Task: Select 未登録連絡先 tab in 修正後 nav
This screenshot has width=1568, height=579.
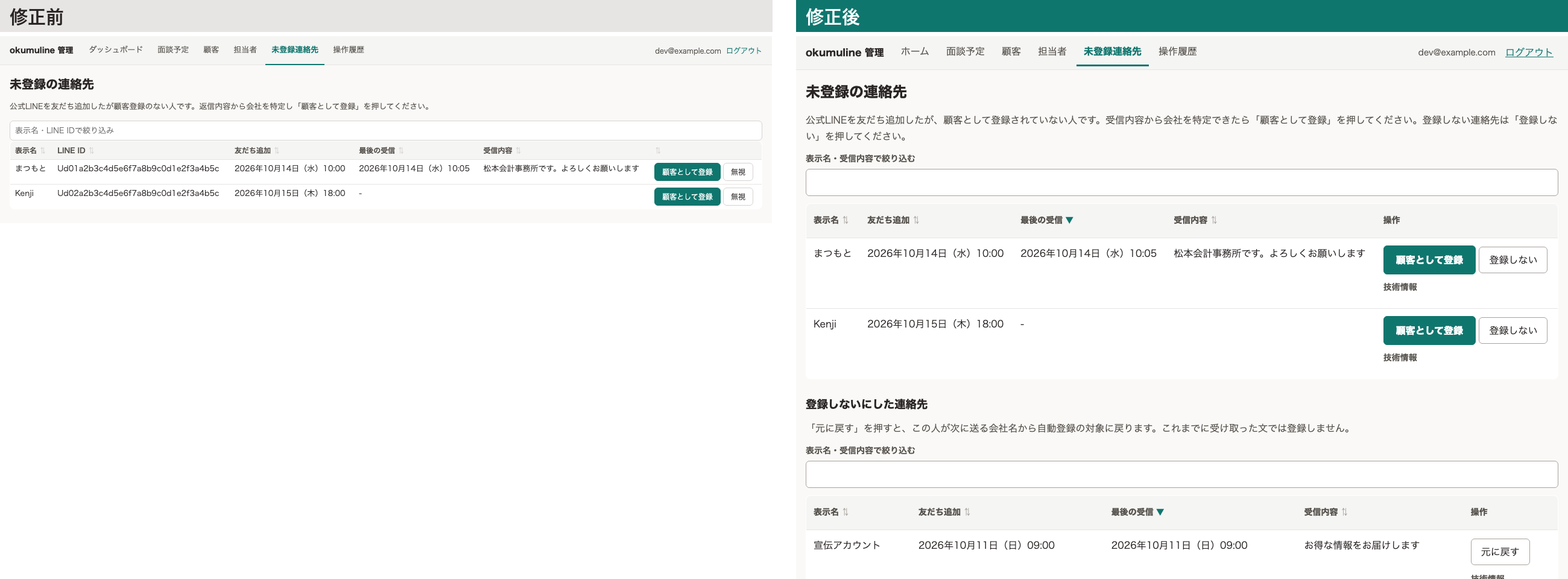Action: coord(1112,52)
